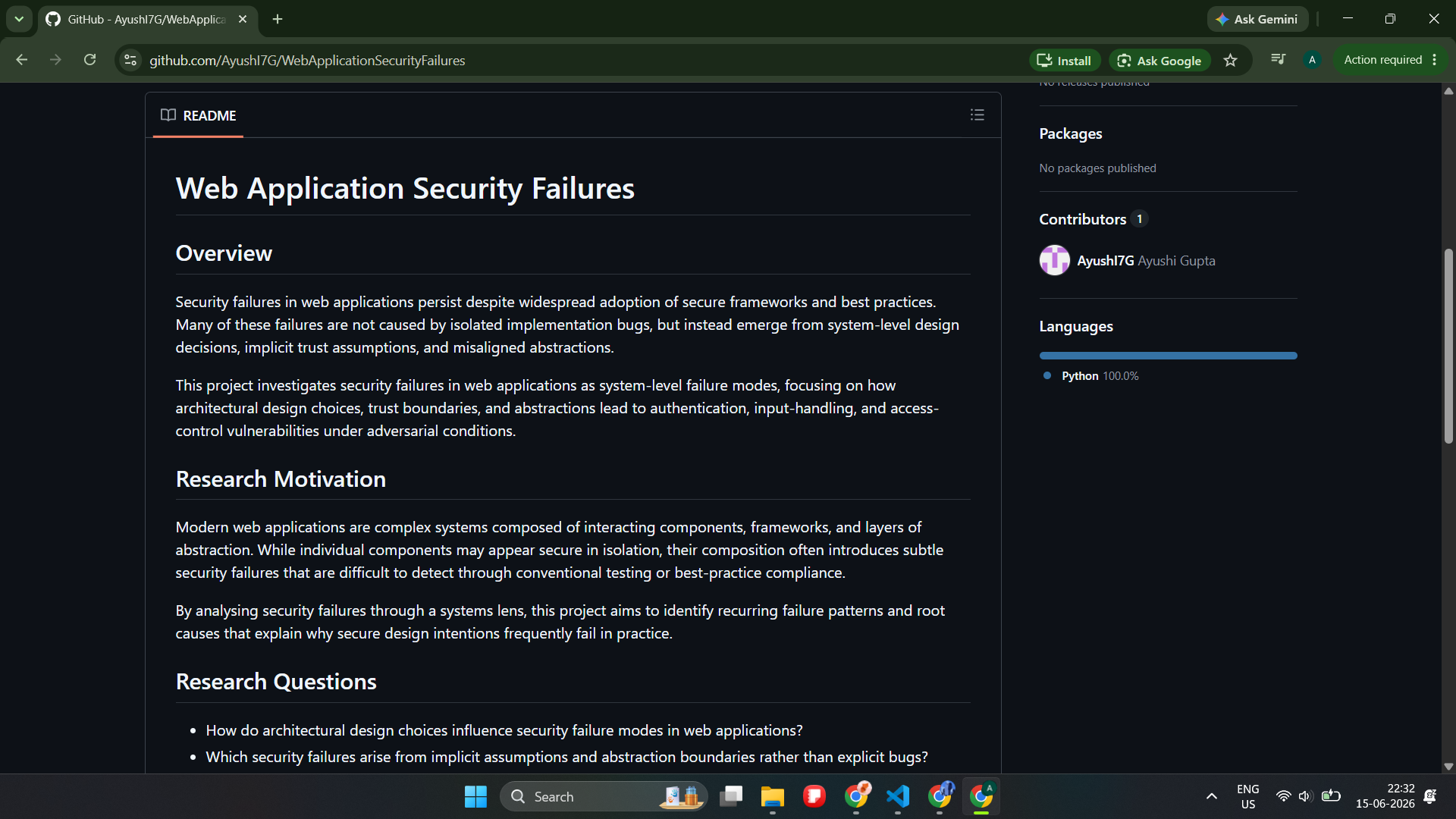Open the clock and date panel
Image resolution: width=1456 pixels, height=819 pixels.
[1385, 796]
